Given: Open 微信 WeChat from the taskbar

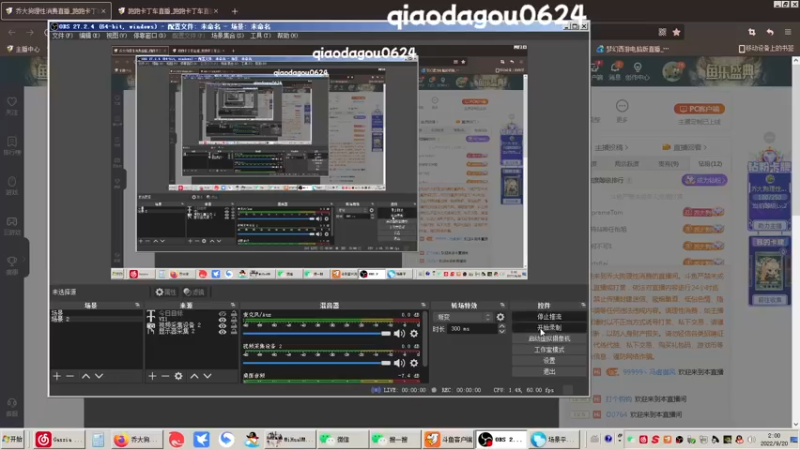Looking at the screenshot, I should coord(341,439).
